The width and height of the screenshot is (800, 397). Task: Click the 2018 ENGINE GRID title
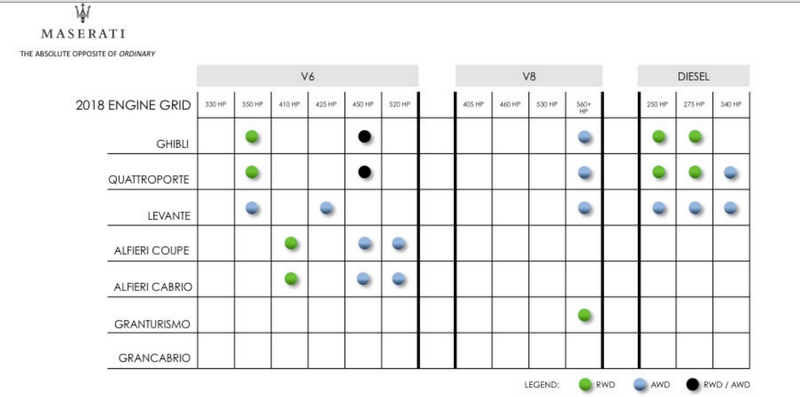click(x=134, y=106)
